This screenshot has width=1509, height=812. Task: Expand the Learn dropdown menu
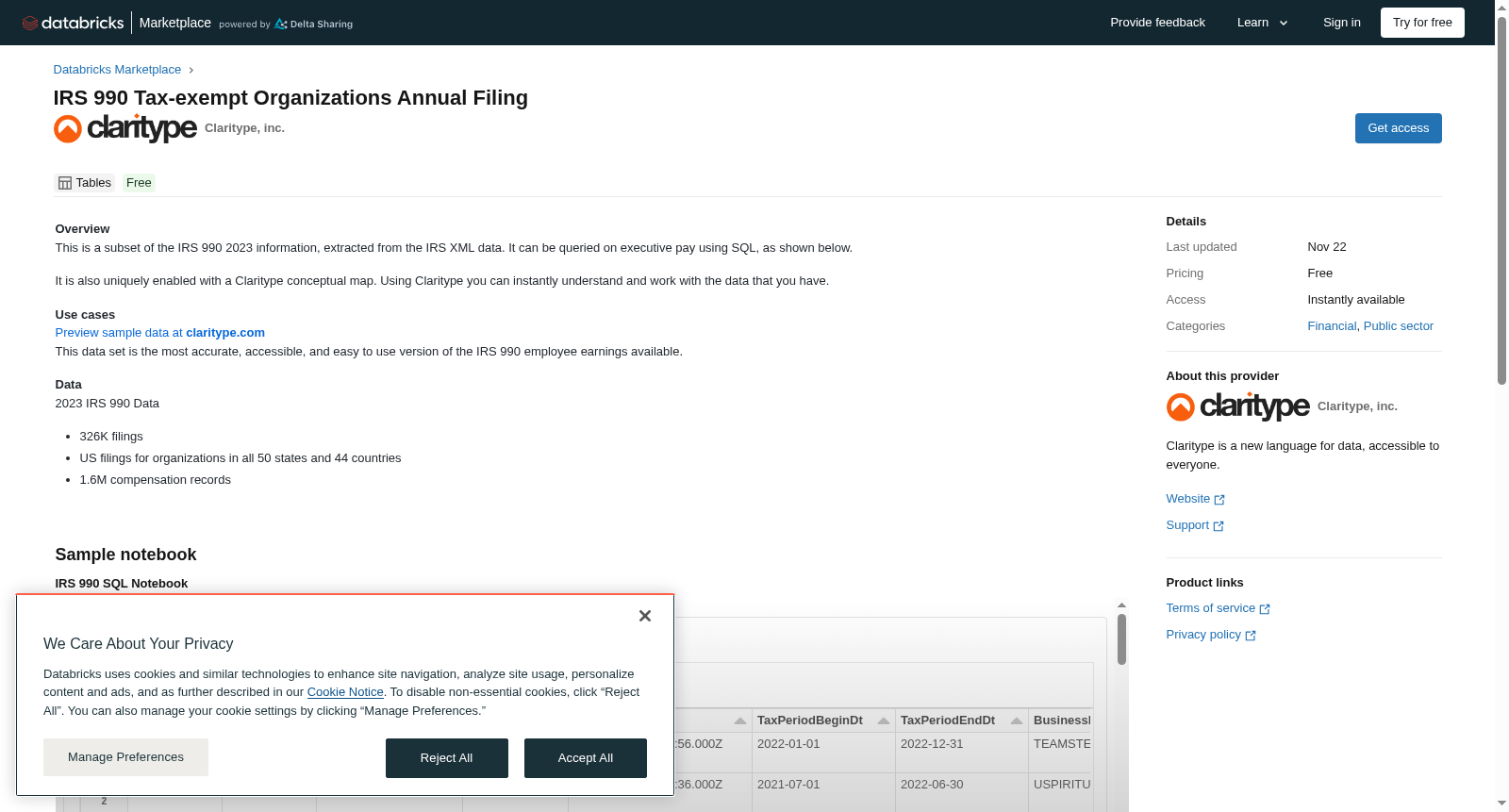(x=1262, y=23)
